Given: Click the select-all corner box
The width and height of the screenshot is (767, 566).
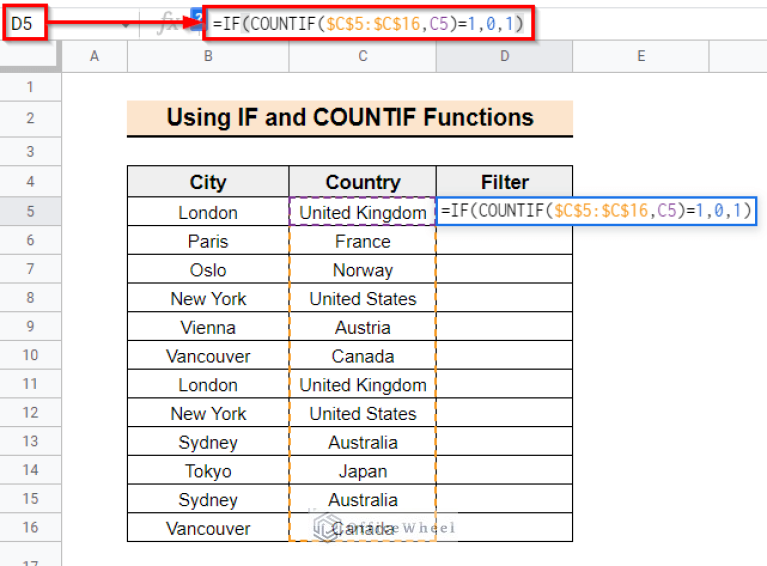Looking at the screenshot, I should pos(31,57).
